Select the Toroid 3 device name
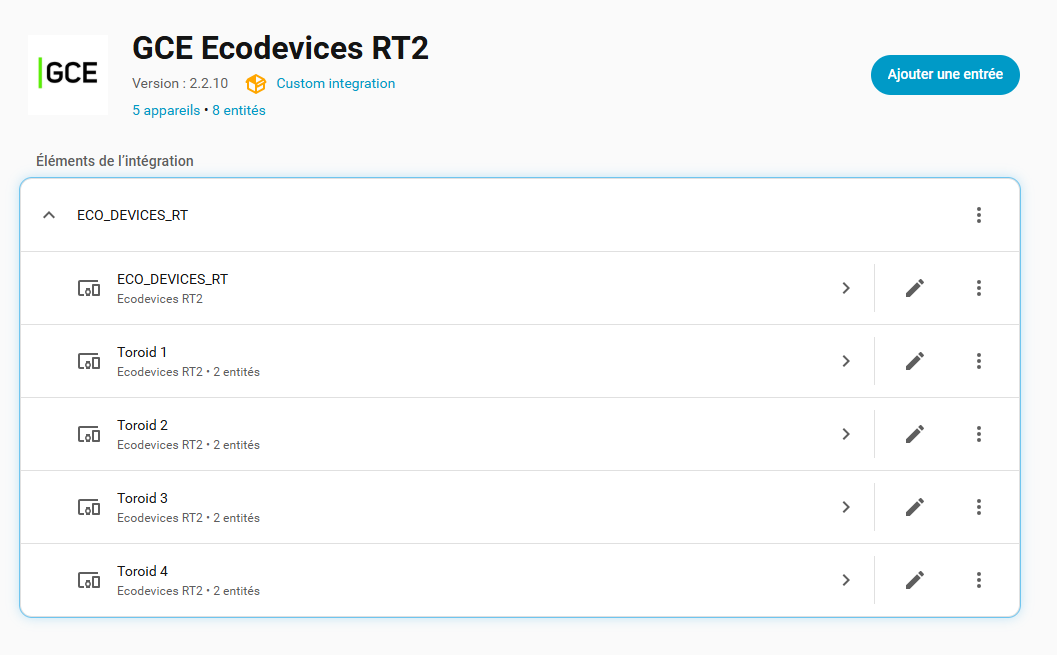Image resolution: width=1057 pixels, height=655 pixels. pos(142,498)
